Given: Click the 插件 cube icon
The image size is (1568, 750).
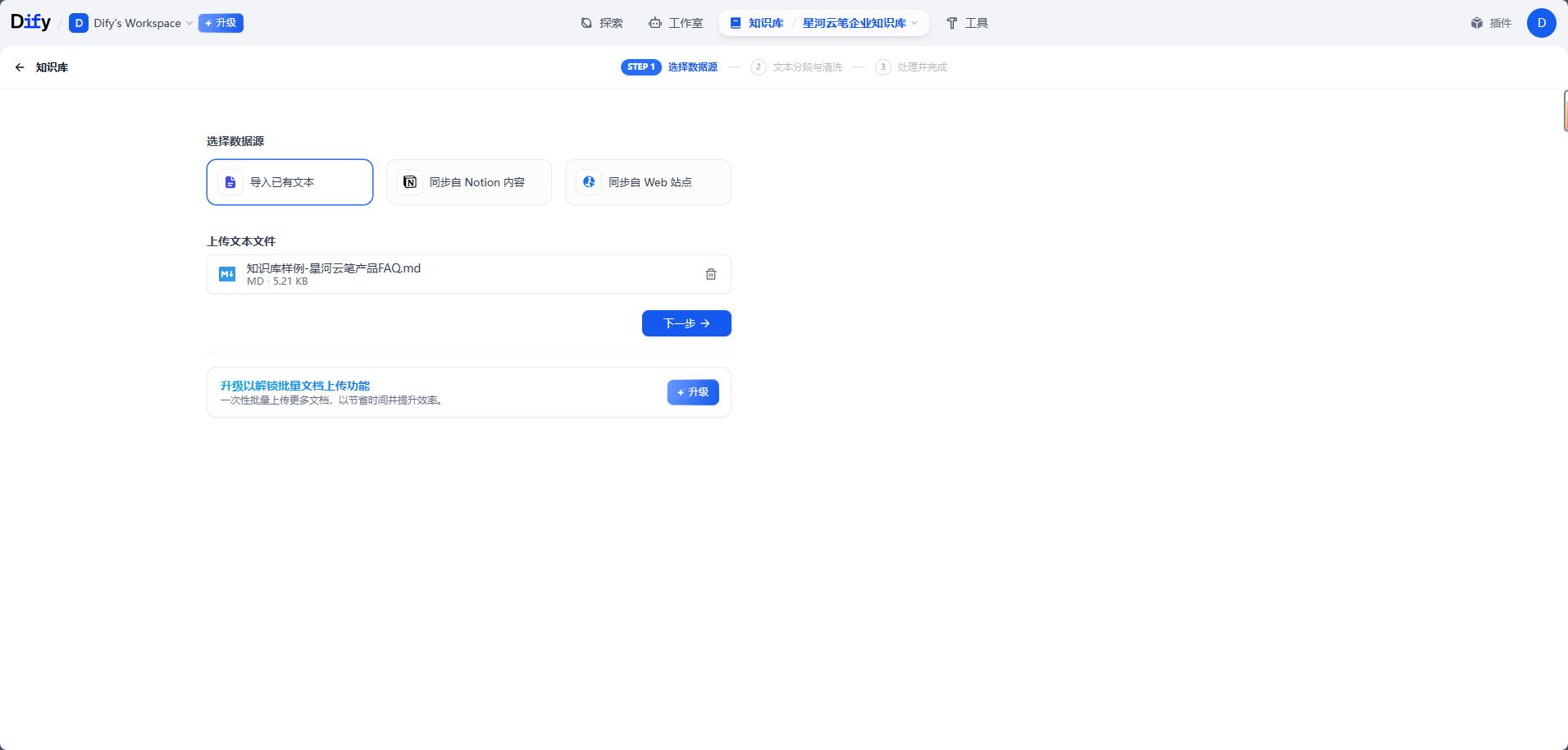Looking at the screenshot, I should coord(1477,23).
